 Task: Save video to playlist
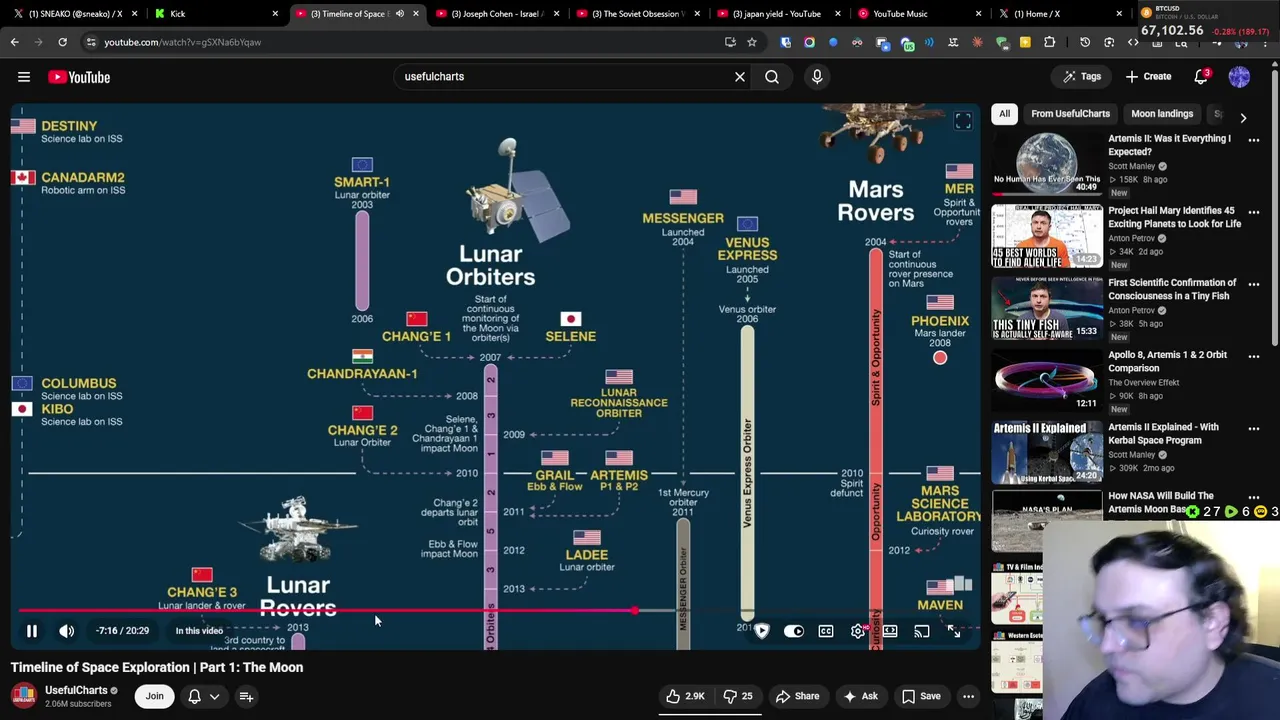921,696
